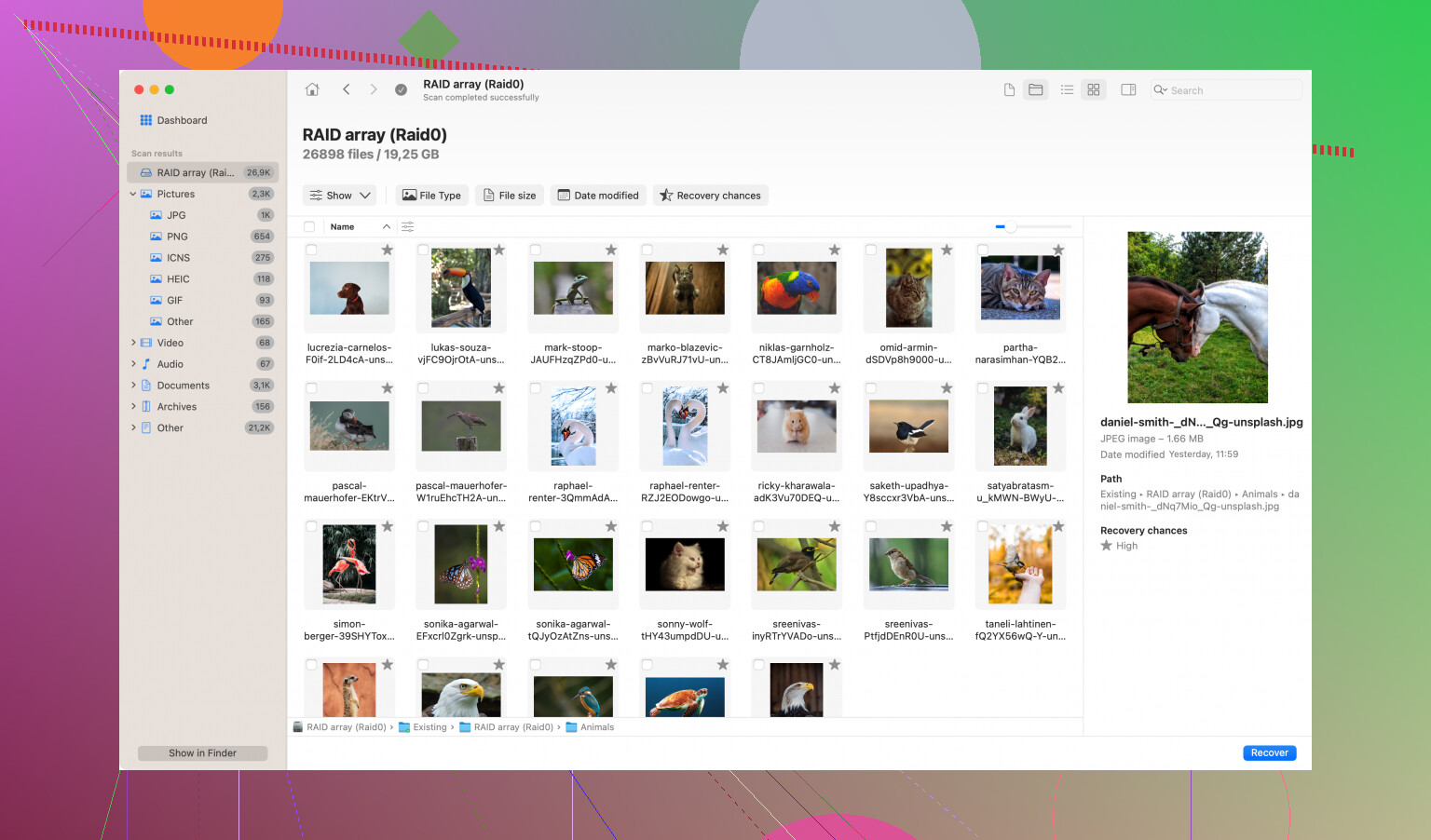Open column filter settings icon beside Name
The image size is (1431, 840).
point(407,226)
